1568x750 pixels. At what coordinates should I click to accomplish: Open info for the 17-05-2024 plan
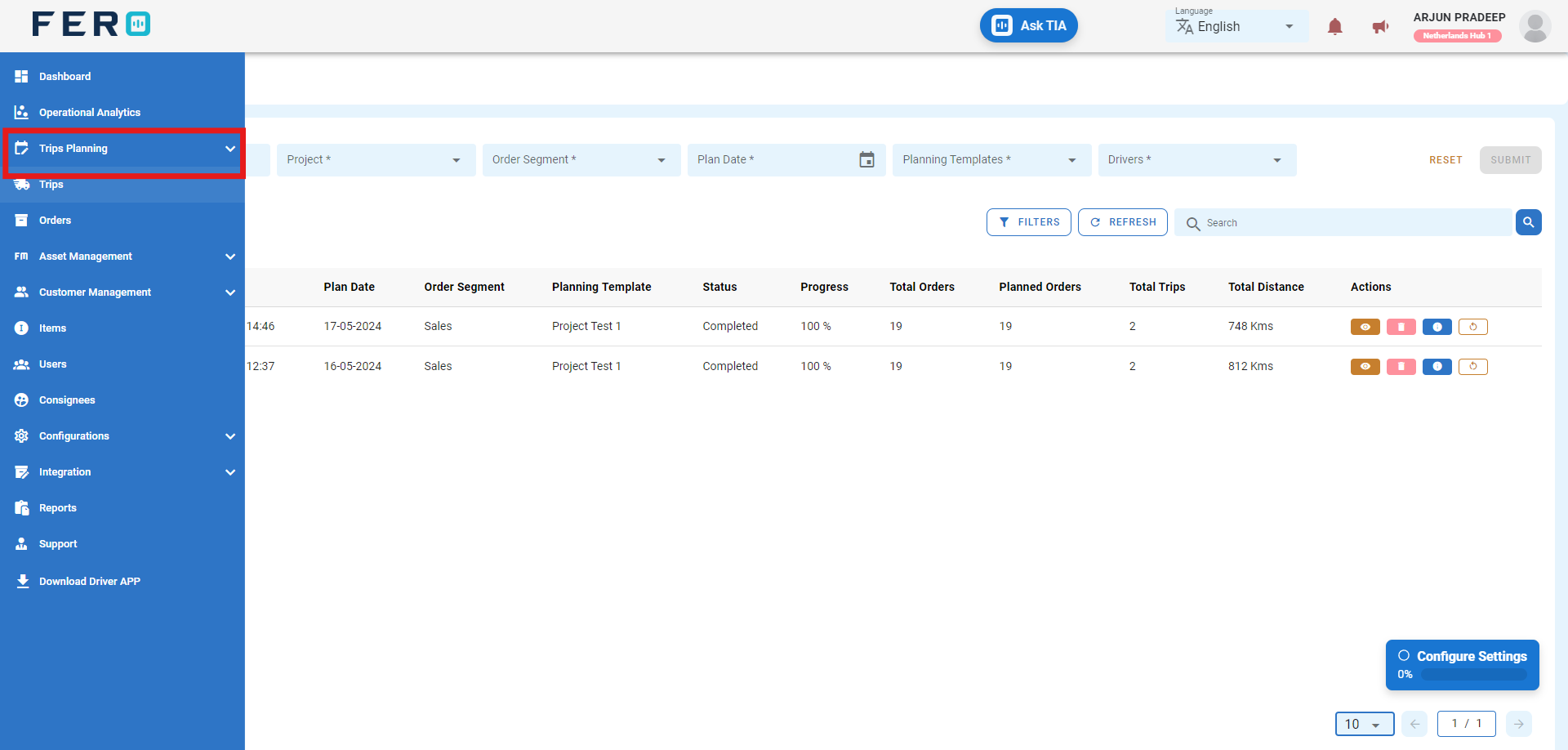click(x=1437, y=327)
